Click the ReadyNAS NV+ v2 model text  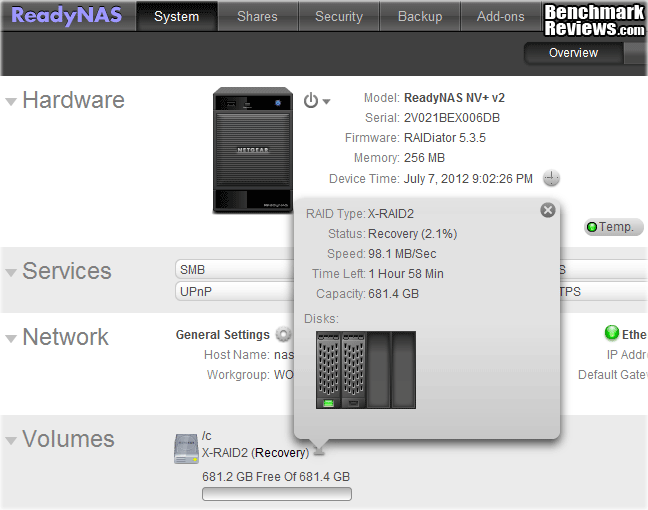454,98
